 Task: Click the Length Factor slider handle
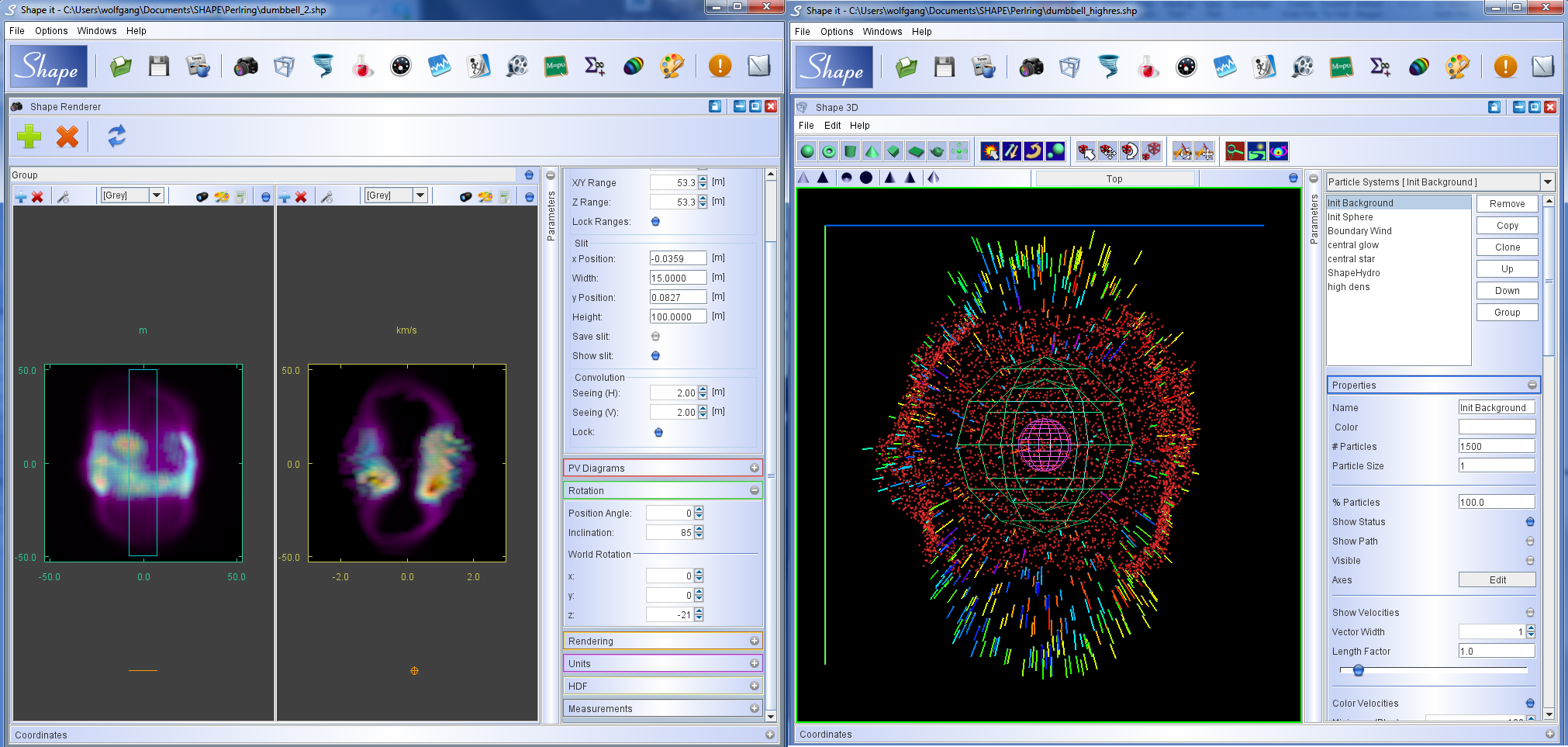1358,670
